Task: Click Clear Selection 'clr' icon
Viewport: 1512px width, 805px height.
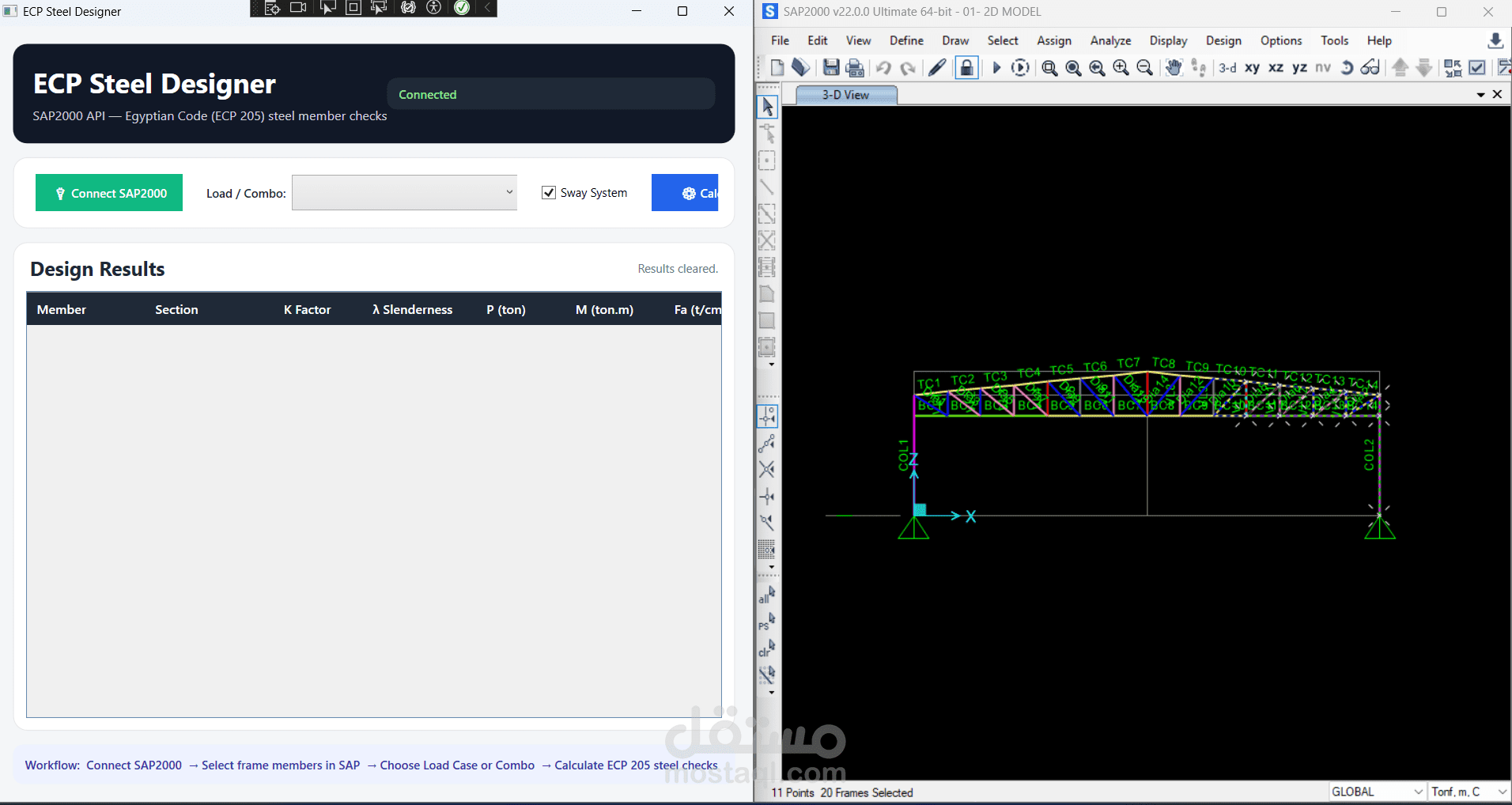Action: (x=767, y=648)
